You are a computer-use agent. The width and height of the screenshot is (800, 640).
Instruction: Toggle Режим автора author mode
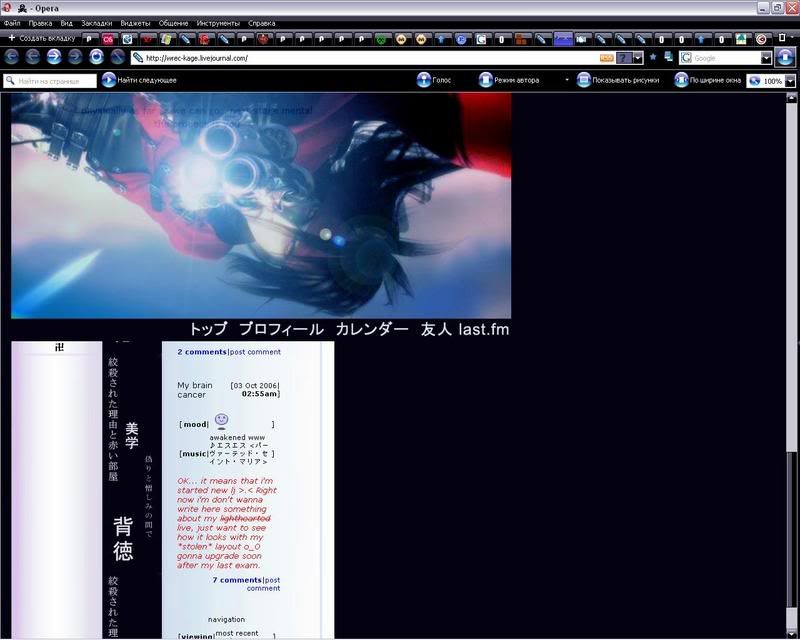coord(509,80)
